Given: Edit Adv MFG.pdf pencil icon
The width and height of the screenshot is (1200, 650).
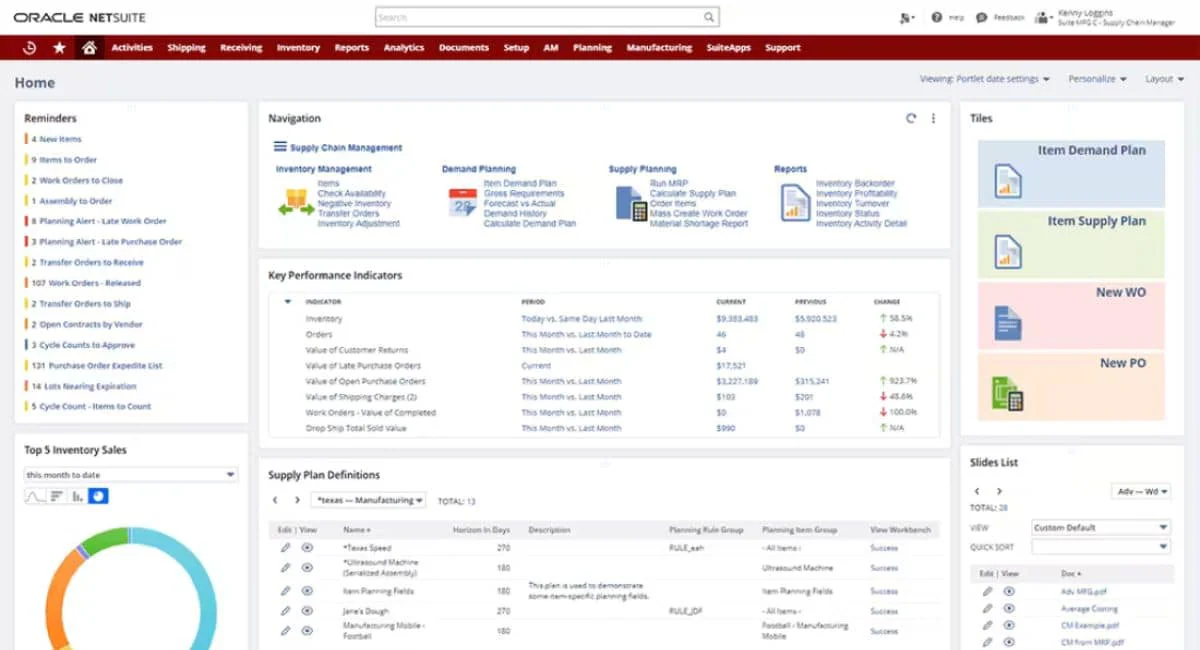Looking at the screenshot, I should (x=987, y=591).
